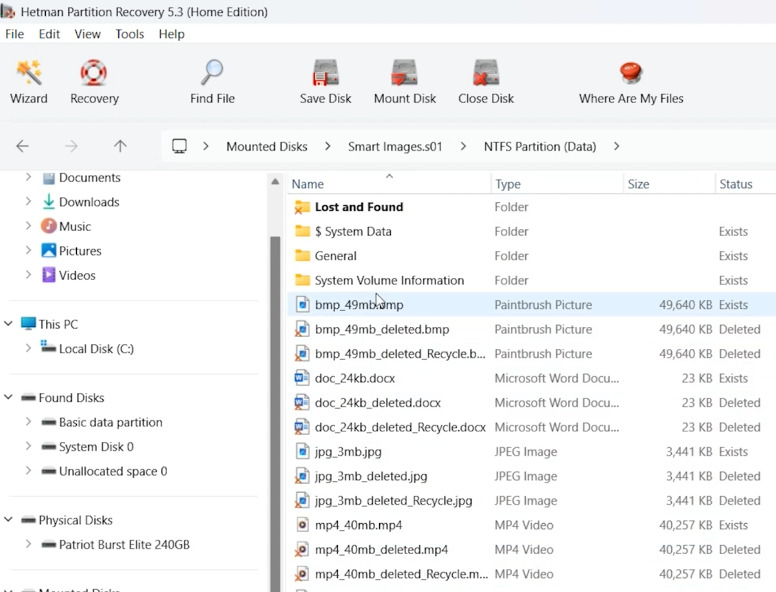Go forward with the right arrow
The height and width of the screenshot is (592, 776).
click(x=71, y=146)
